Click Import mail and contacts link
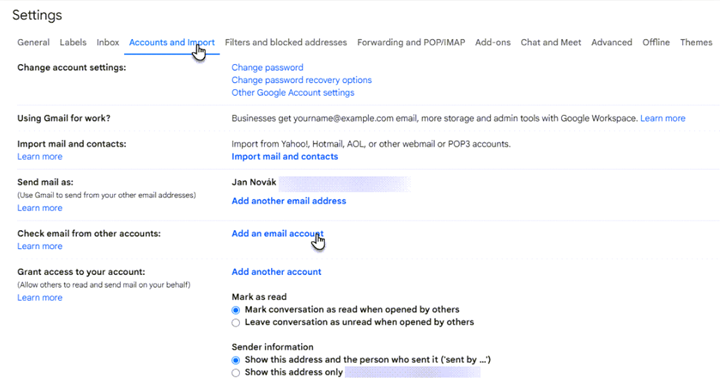Viewport: 720px width, 381px height. (x=285, y=157)
